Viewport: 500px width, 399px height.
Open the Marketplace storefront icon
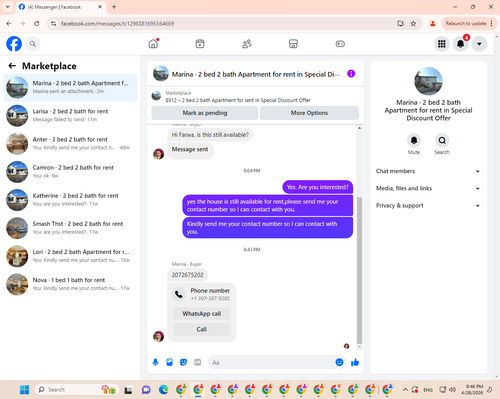293,44
